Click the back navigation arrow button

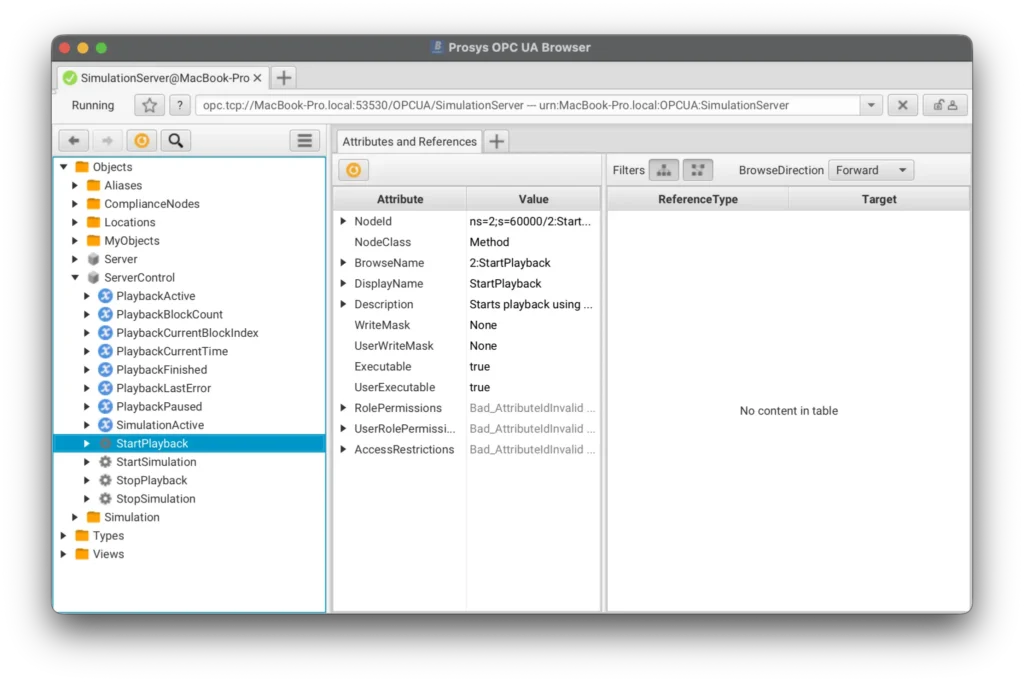click(73, 140)
